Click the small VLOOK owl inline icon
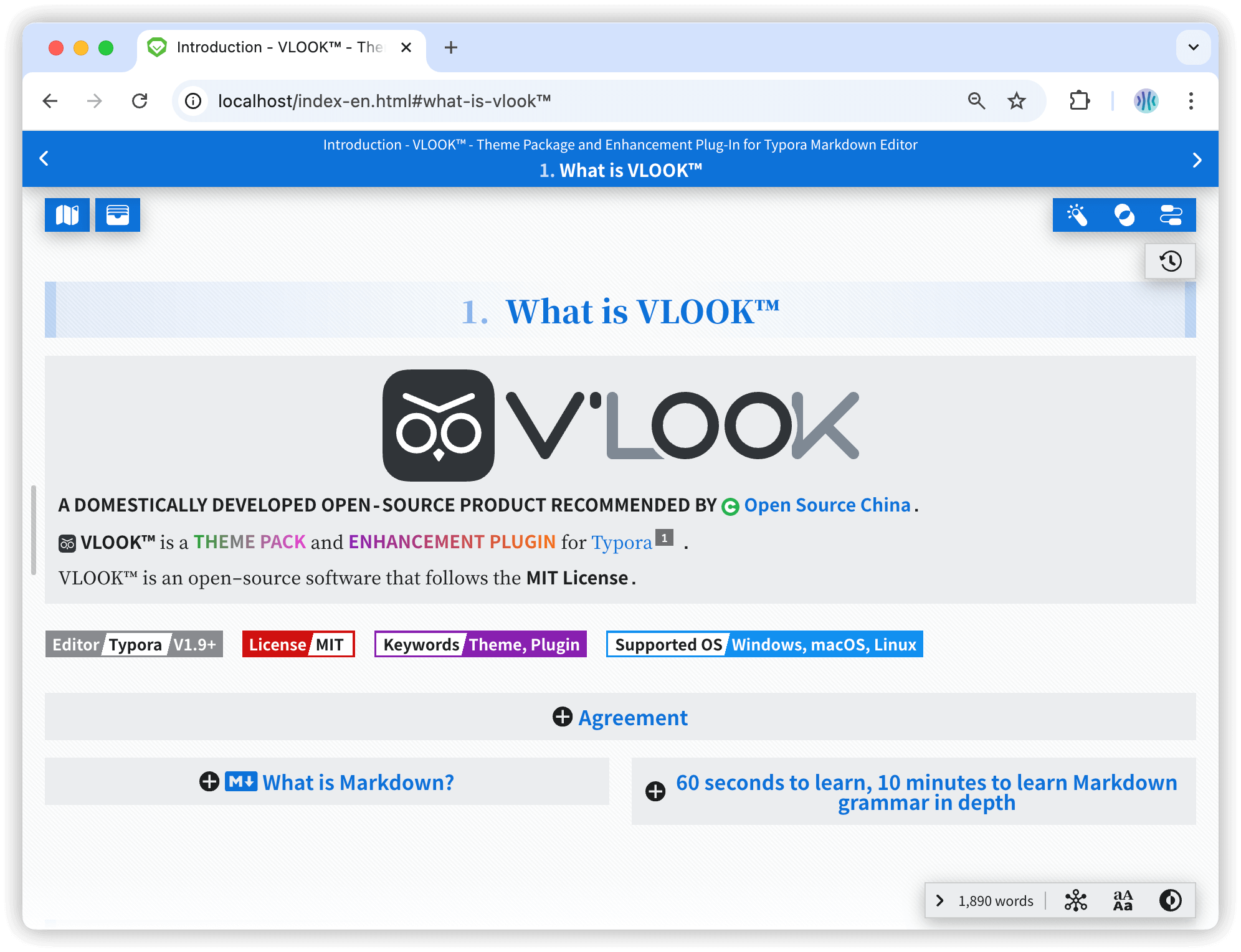 tap(67, 543)
